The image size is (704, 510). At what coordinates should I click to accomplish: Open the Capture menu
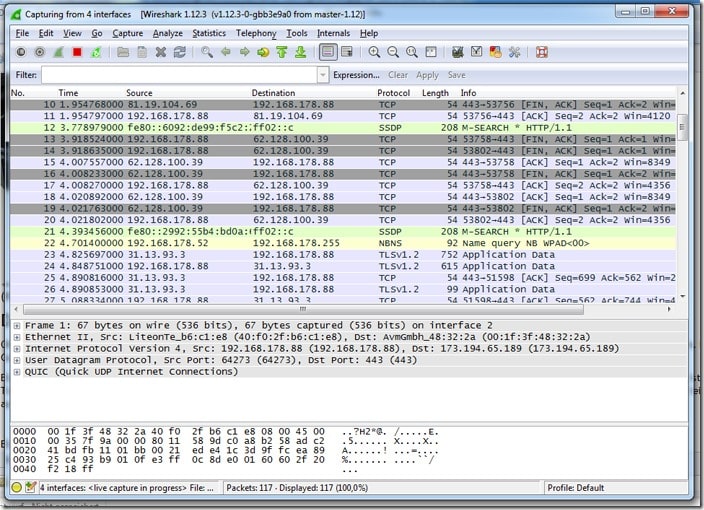(x=128, y=33)
